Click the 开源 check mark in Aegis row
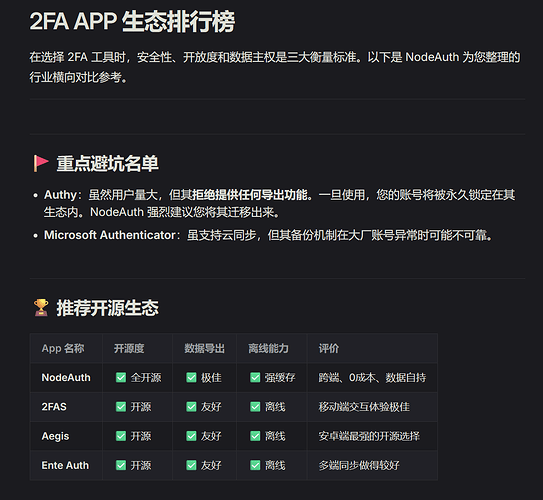The width and height of the screenshot is (543, 500). [121, 436]
